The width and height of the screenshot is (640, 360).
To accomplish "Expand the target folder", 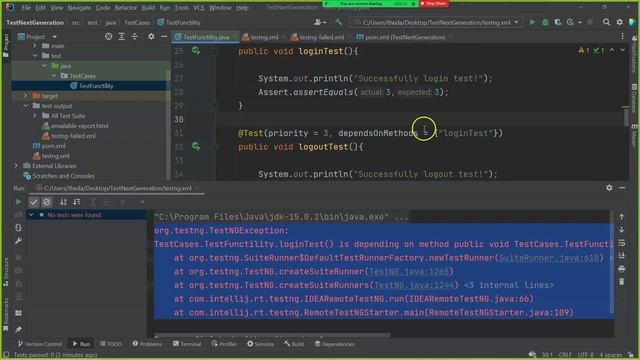I will point(25,96).
